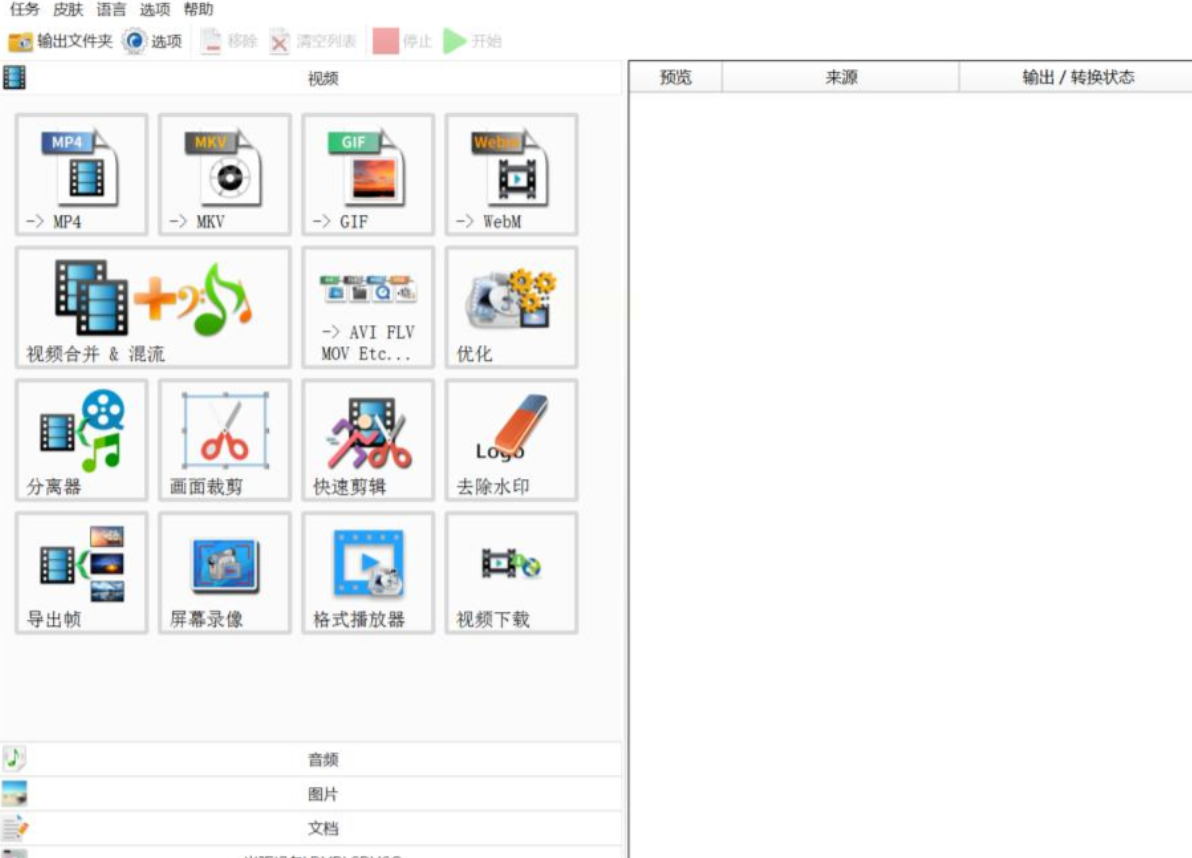This screenshot has width=1192, height=858.
Task: Open the 皮肤 skin menu
Action: (x=68, y=9)
